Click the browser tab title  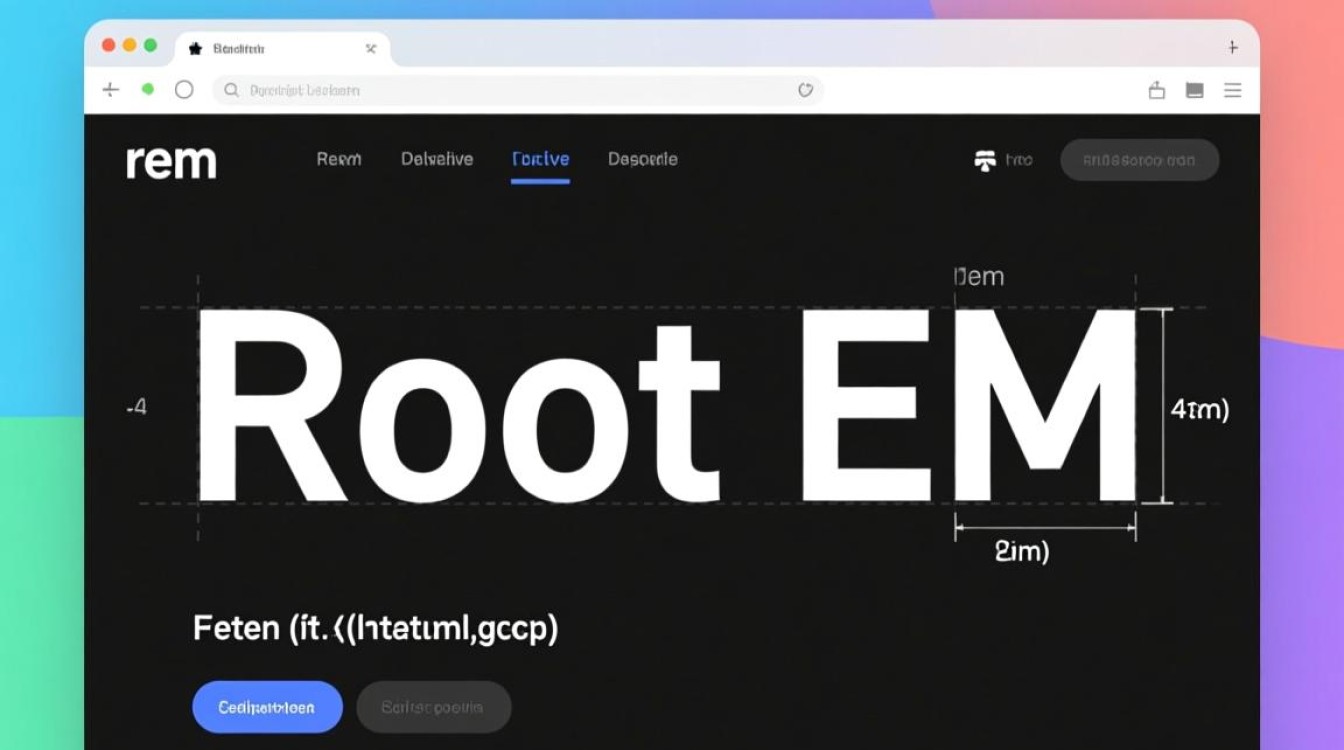(239, 48)
